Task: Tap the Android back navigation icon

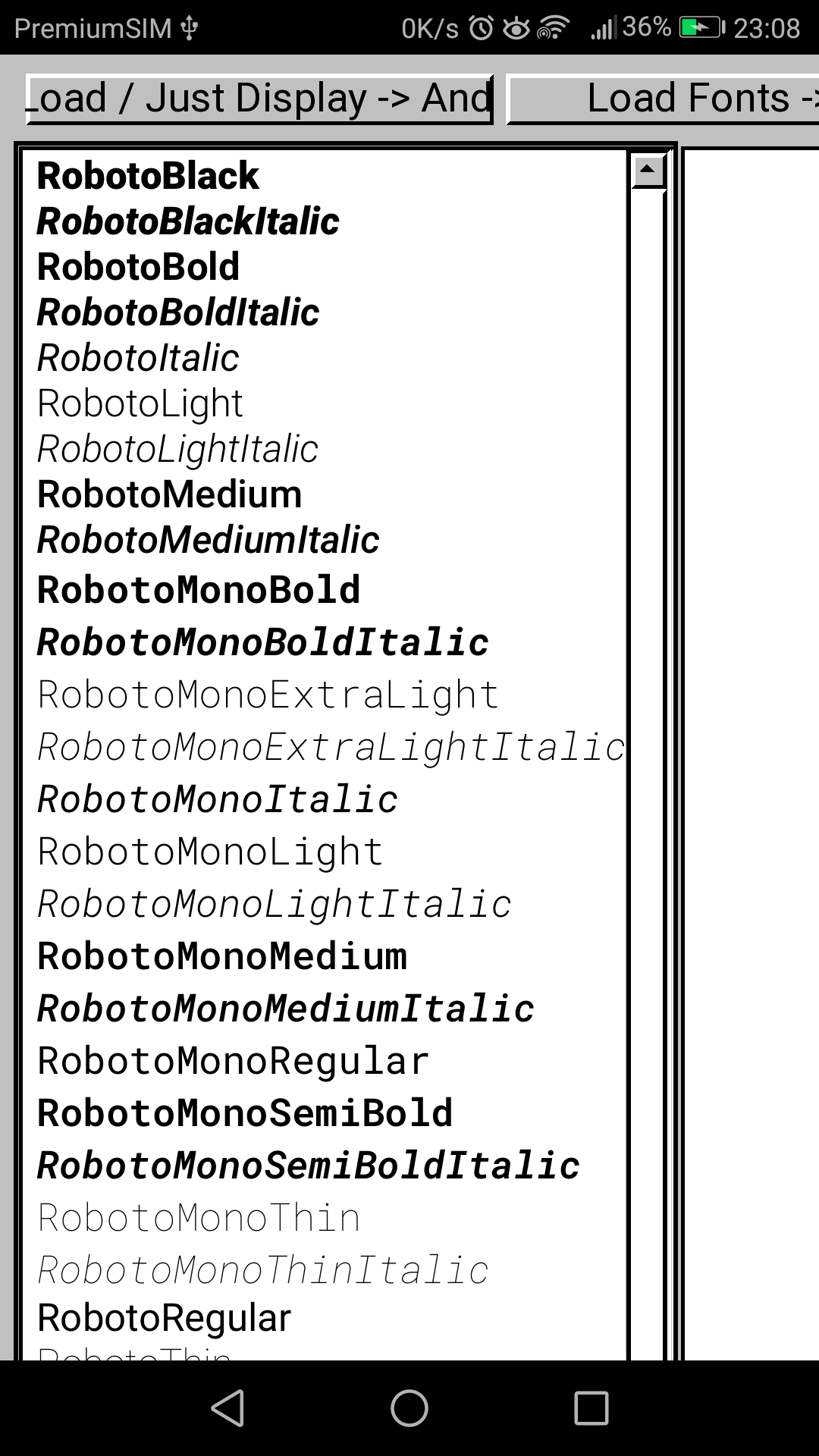Action: (228, 1408)
